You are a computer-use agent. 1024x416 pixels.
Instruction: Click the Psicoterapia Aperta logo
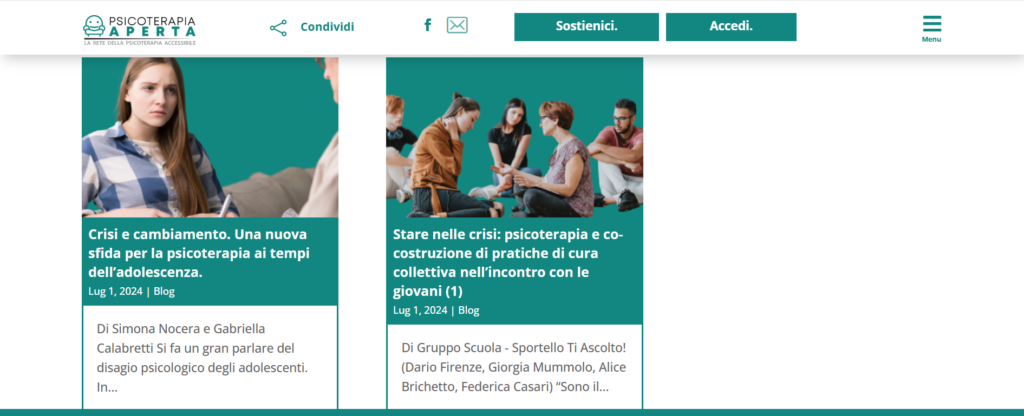[x=140, y=30]
